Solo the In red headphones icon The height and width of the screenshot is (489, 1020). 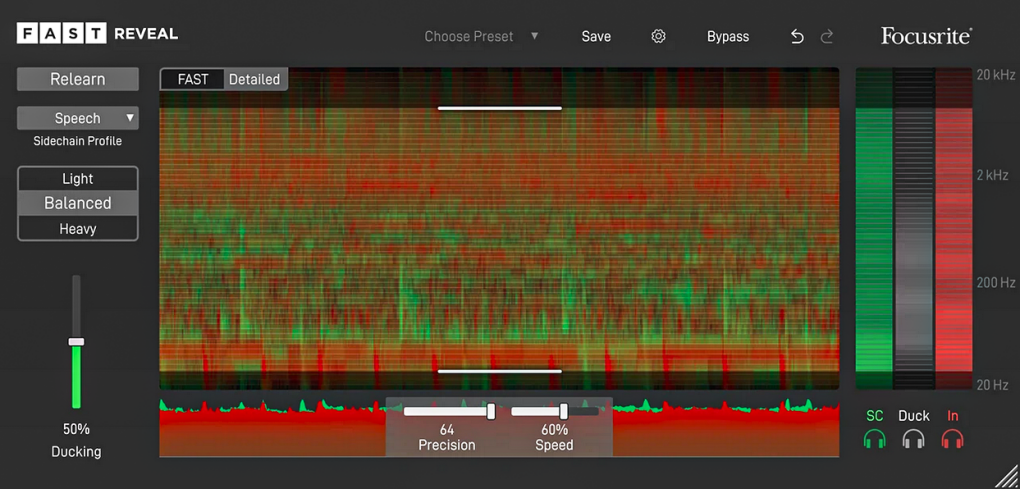coord(952,439)
